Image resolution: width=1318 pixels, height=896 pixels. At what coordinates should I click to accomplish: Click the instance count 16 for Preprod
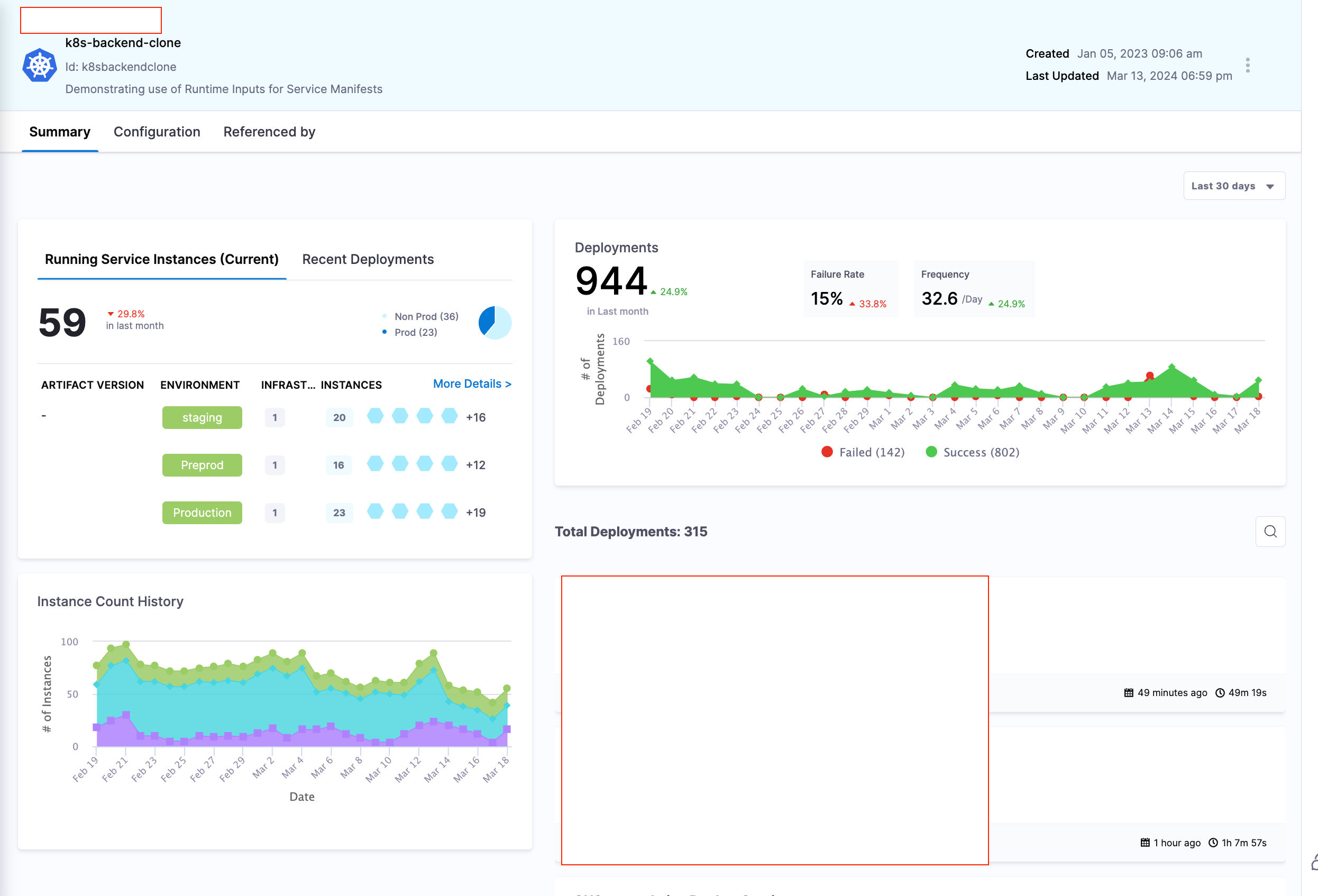point(338,465)
